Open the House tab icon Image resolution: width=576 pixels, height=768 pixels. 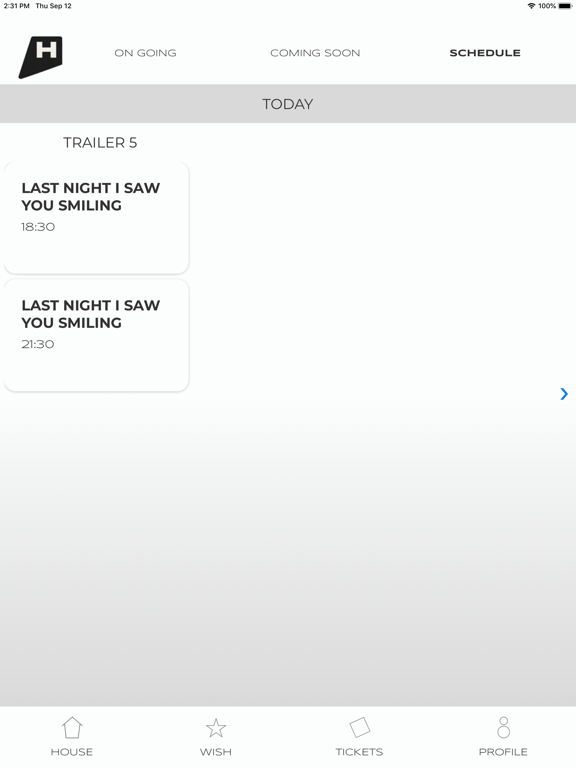pyautogui.click(x=72, y=727)
